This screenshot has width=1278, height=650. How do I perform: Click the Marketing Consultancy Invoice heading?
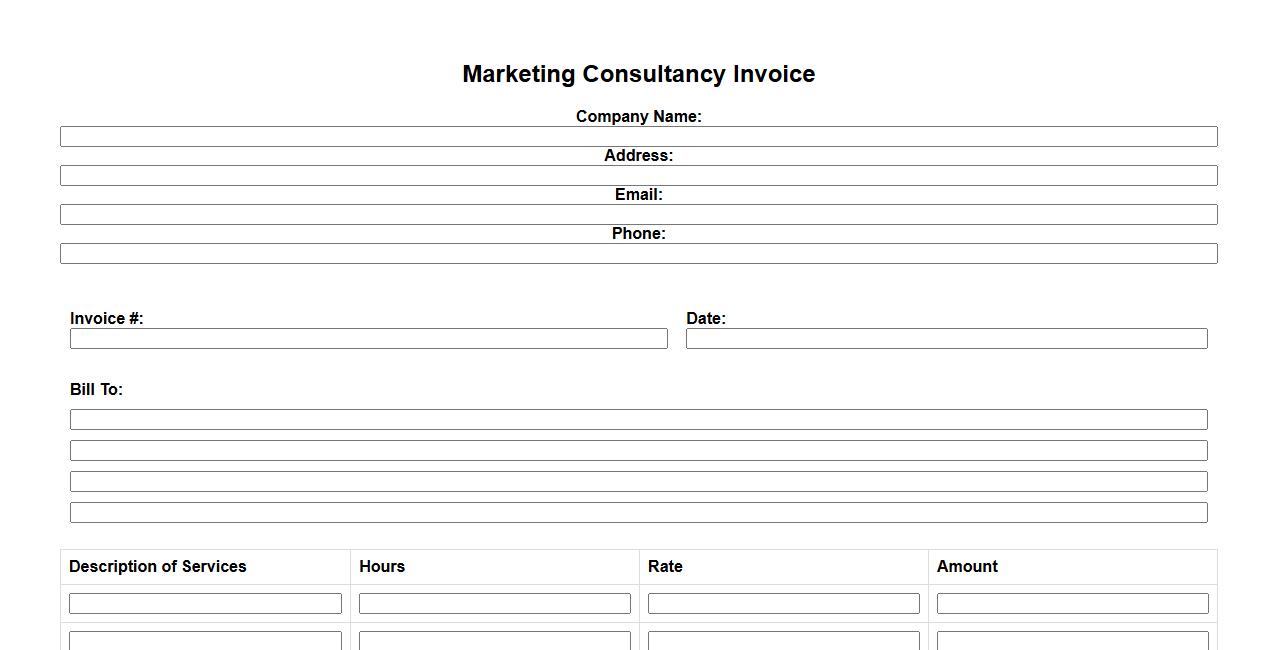click(x=638, y=74)
